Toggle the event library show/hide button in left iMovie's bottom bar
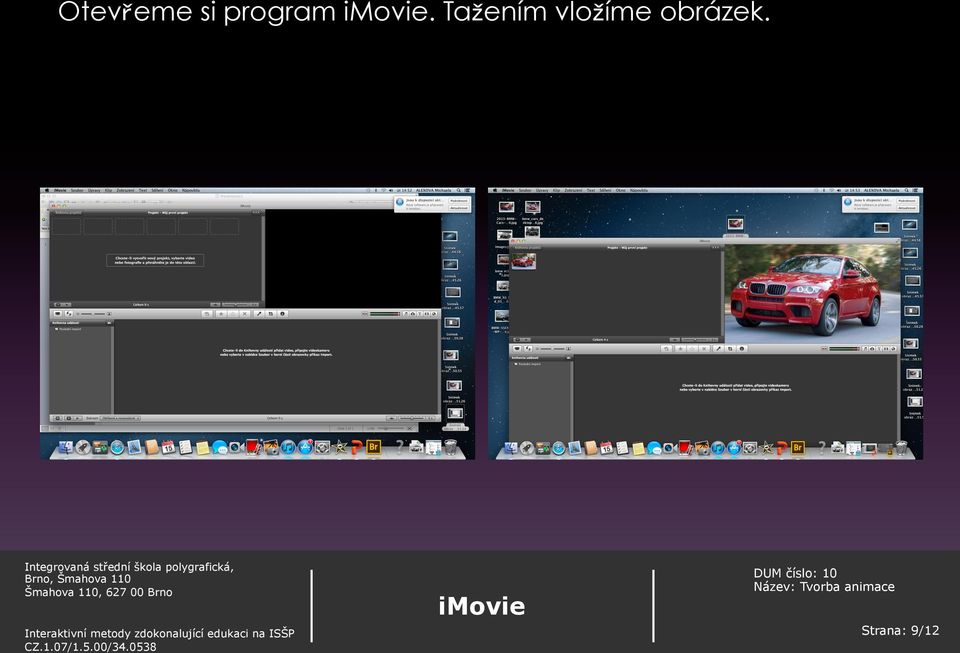 click(58, 418)
